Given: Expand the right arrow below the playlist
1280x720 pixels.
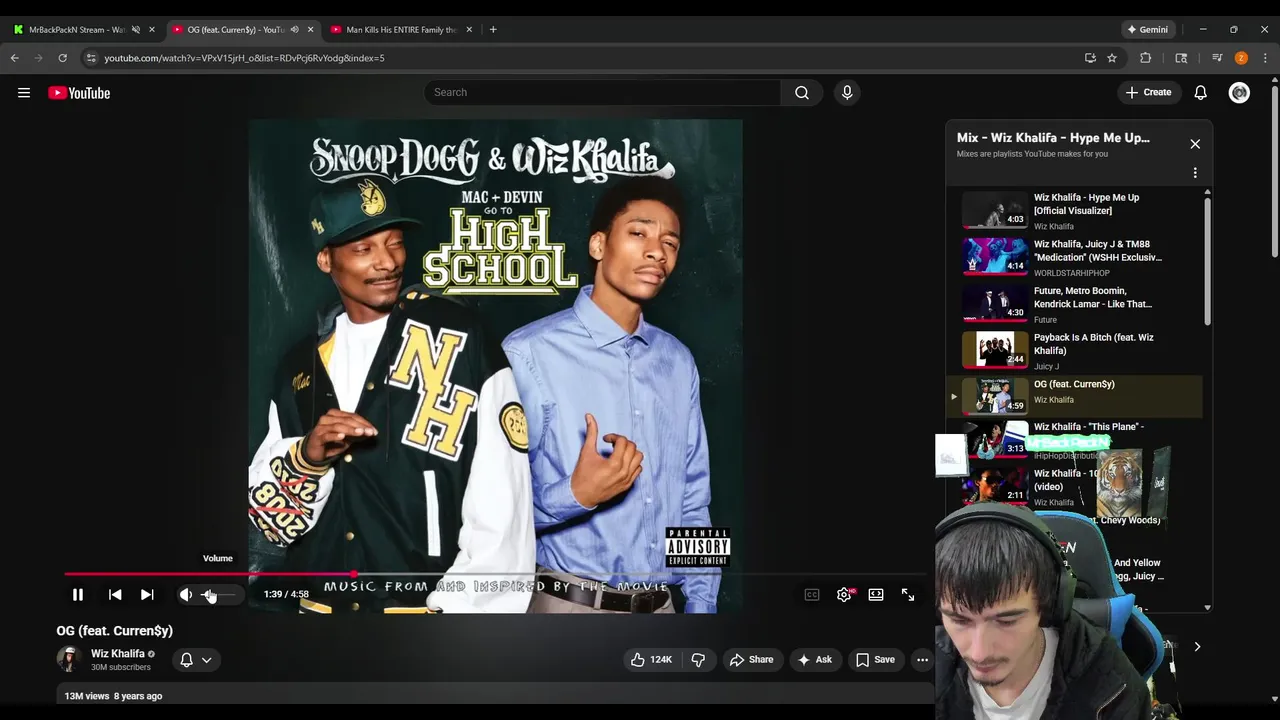Looking at the screenshot, I should (x=1197, y=647).
